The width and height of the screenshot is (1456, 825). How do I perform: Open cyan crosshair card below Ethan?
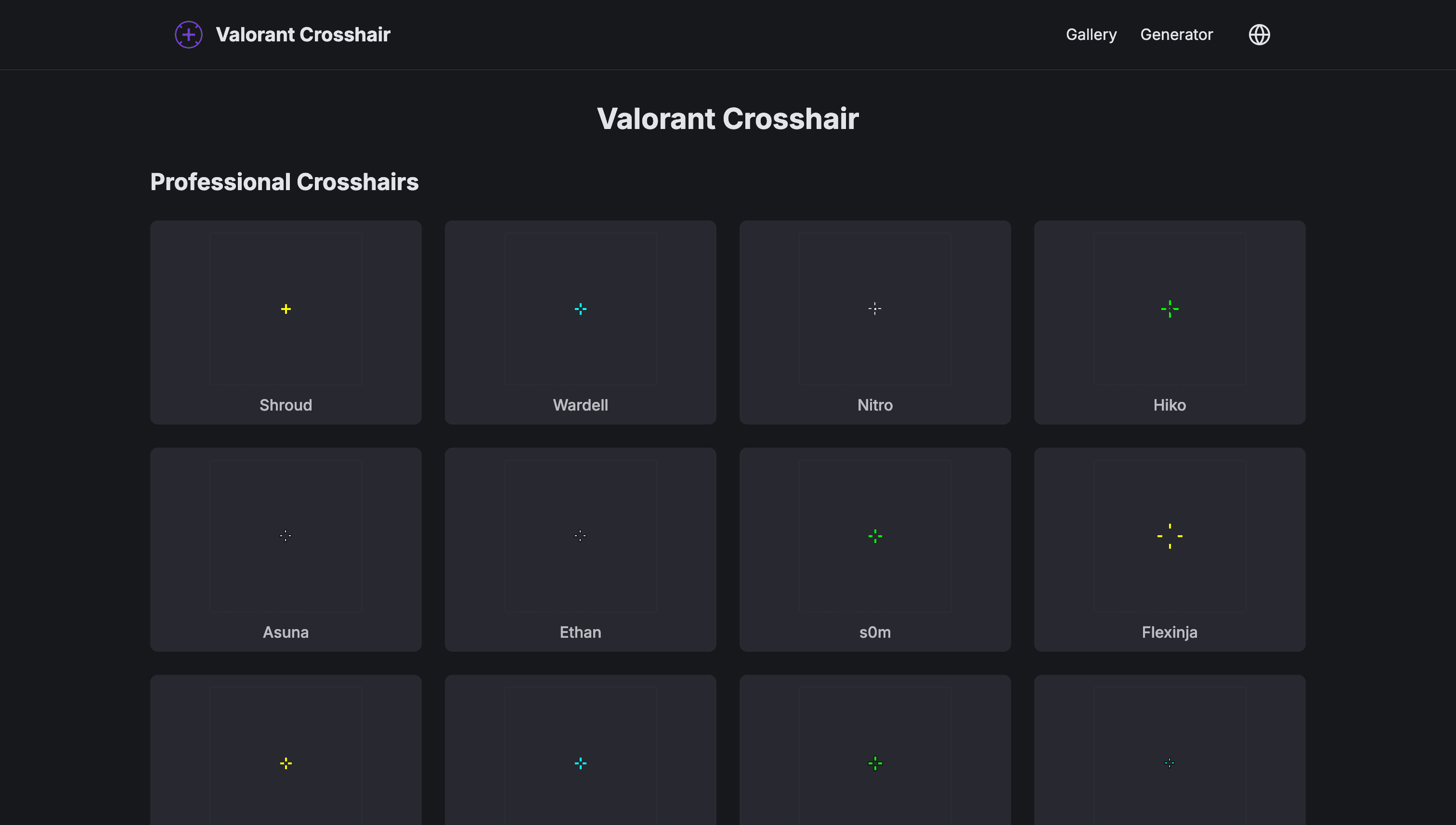580,750
